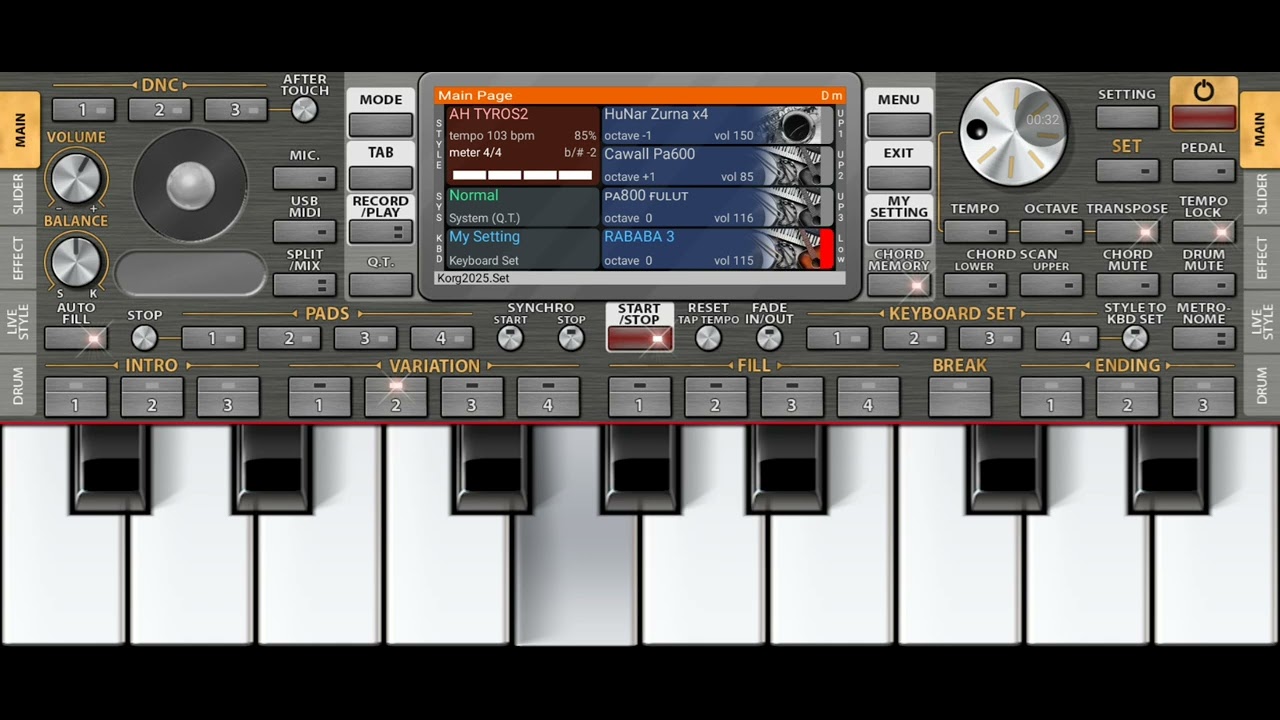Toggle the Split/Mix button
Viewport: 1280px width, 720px height.
pos(304,284)
